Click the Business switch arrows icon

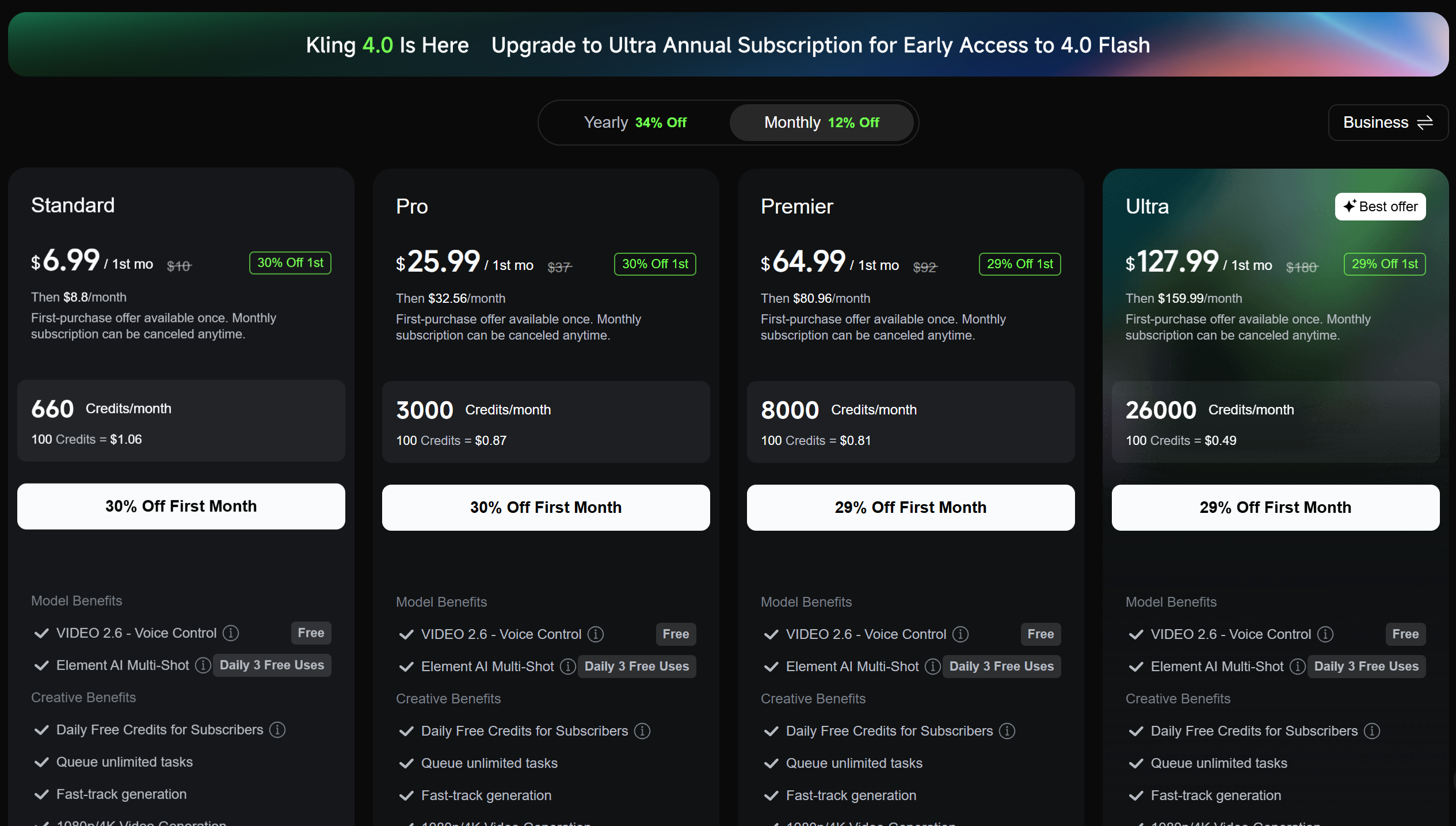pyautogui.click(x=1425, y=123)
